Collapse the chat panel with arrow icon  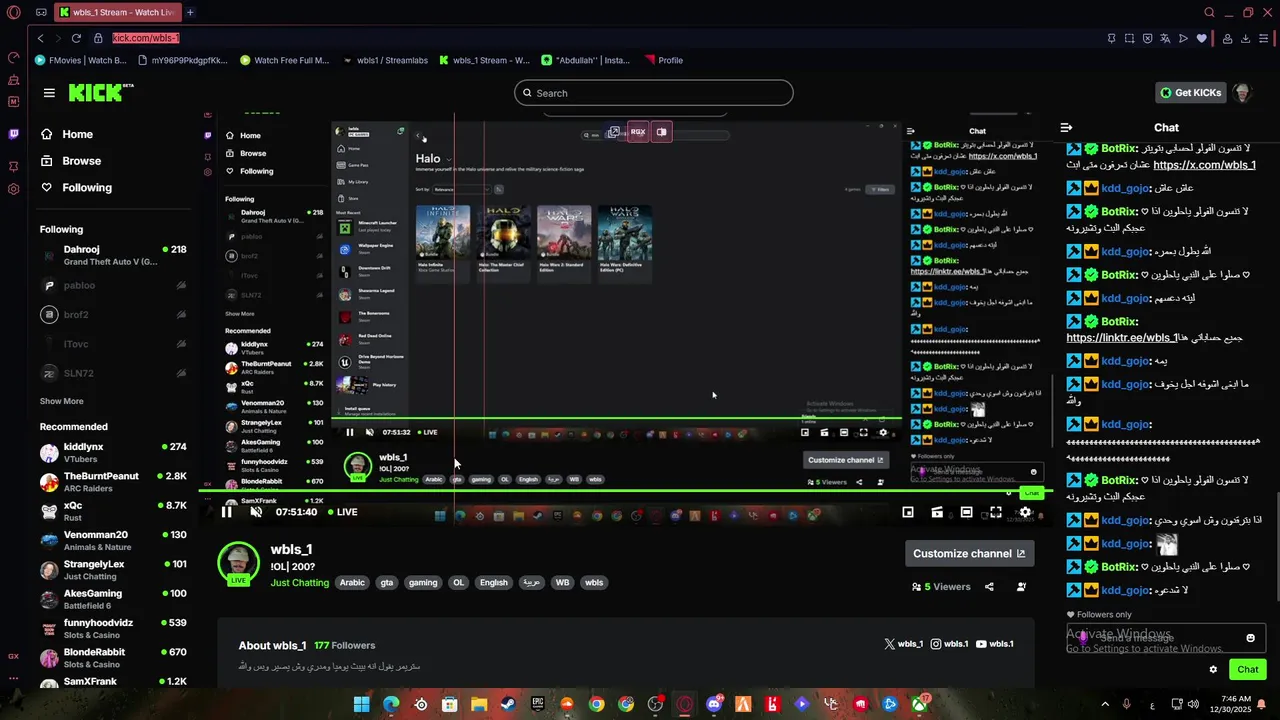click(x=1066, y=128)
